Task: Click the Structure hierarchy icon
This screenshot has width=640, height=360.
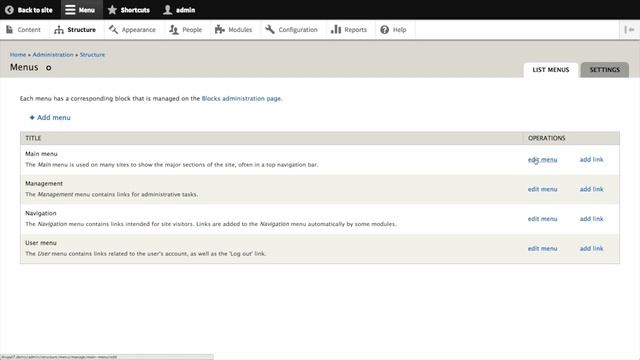Action: coord(59,30)
